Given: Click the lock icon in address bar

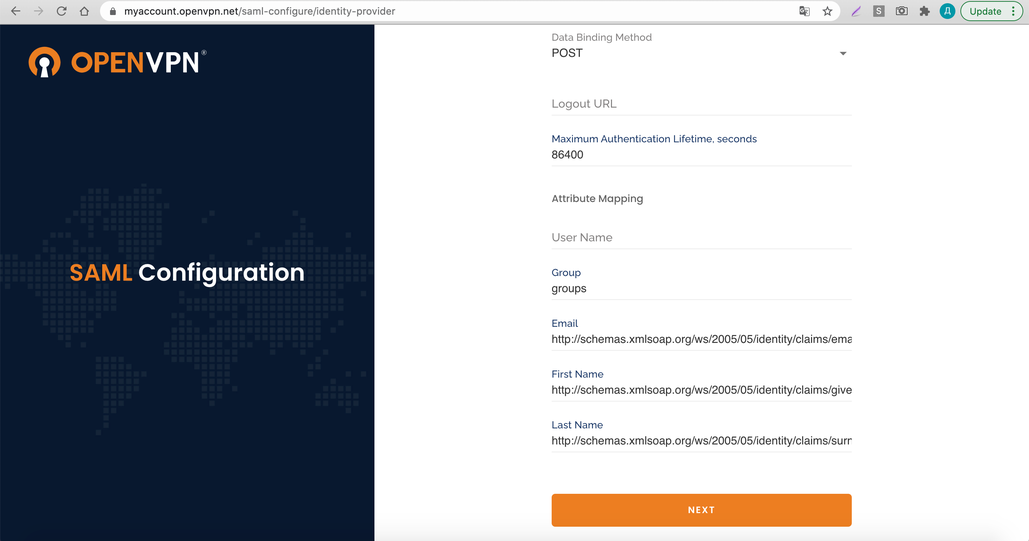Looking at the screenshot, I should pos(113,11).
